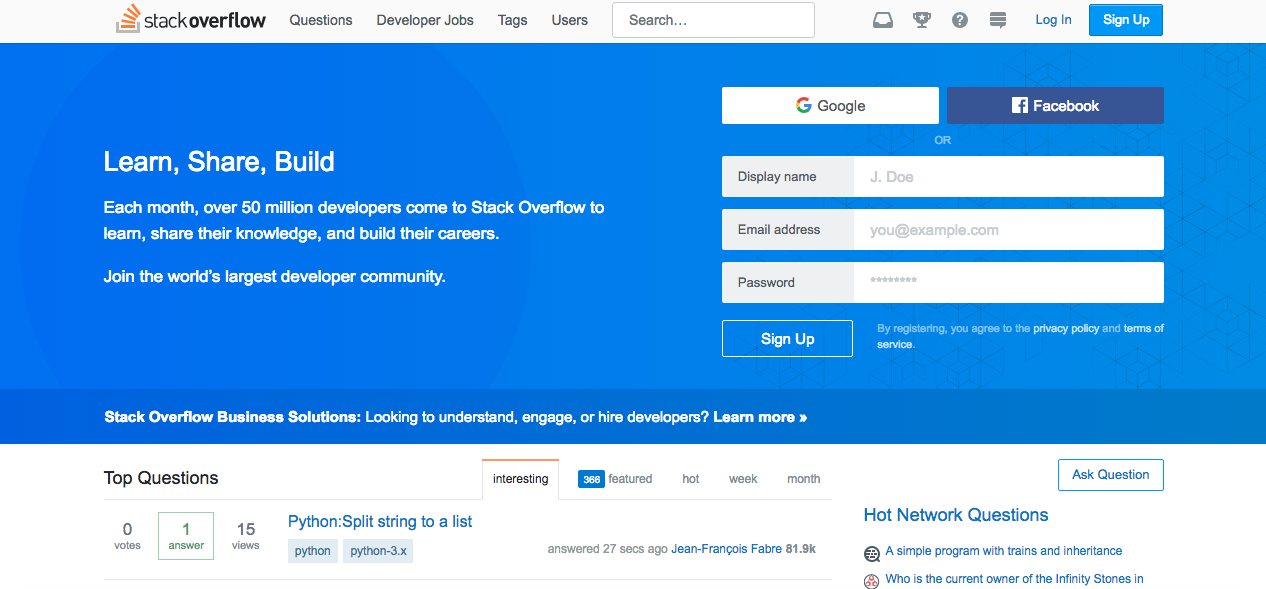Click the Ask Question button

click(1110, 475)
